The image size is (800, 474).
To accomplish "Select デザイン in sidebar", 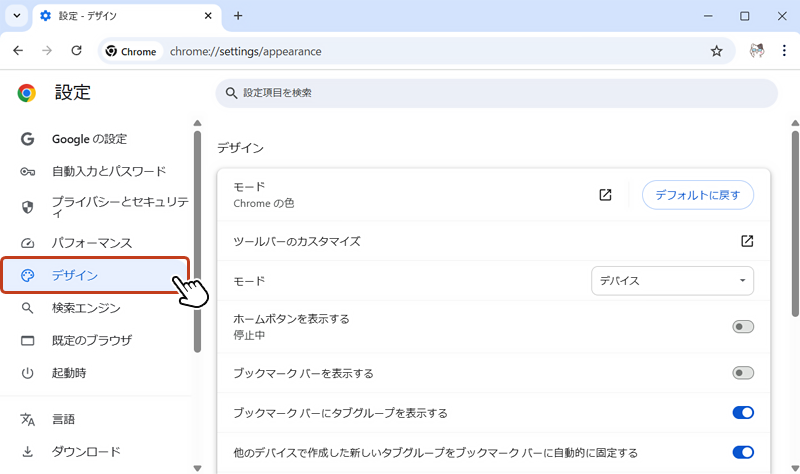I will tap(95, 276).
